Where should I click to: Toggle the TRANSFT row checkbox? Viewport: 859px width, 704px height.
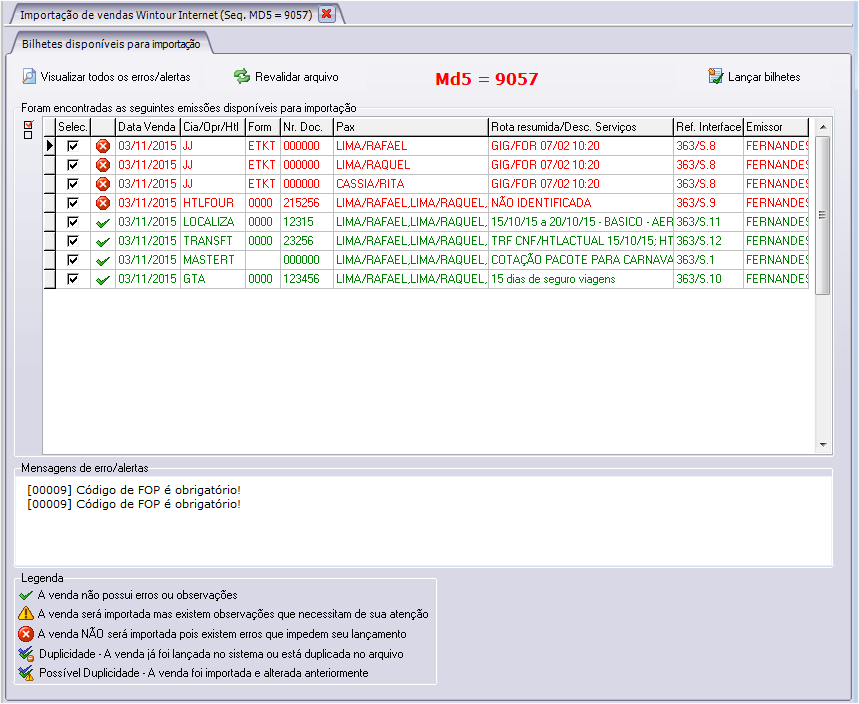point(72,241)
